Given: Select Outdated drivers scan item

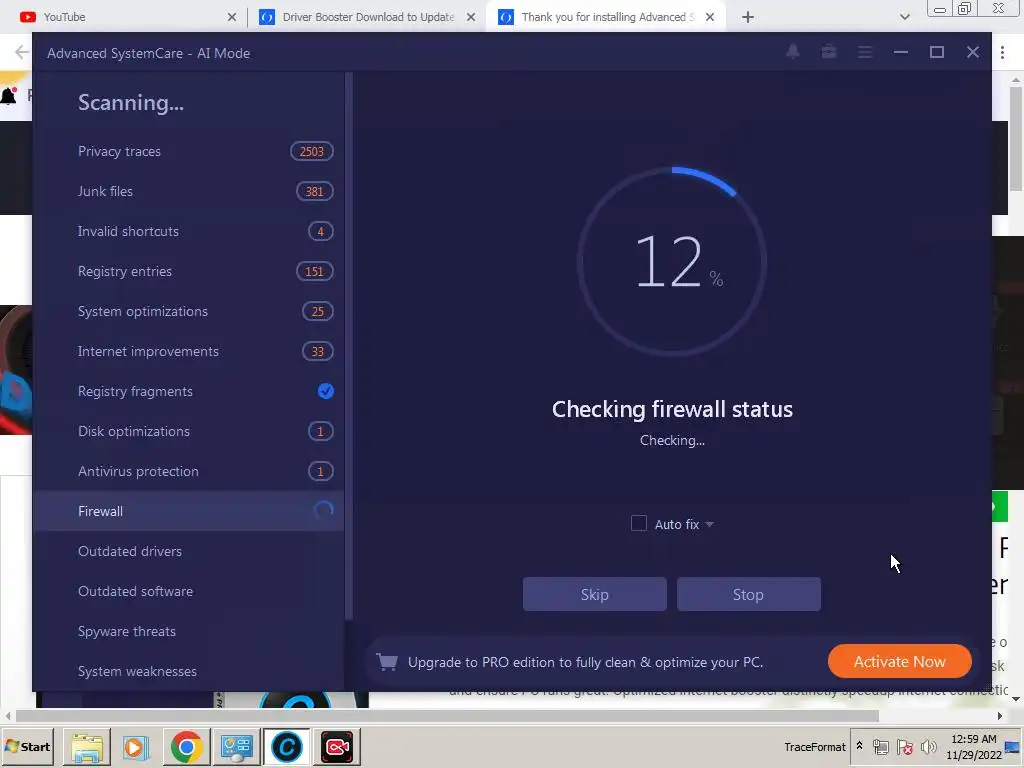Looking at the screenshot, I should [188, 551].
